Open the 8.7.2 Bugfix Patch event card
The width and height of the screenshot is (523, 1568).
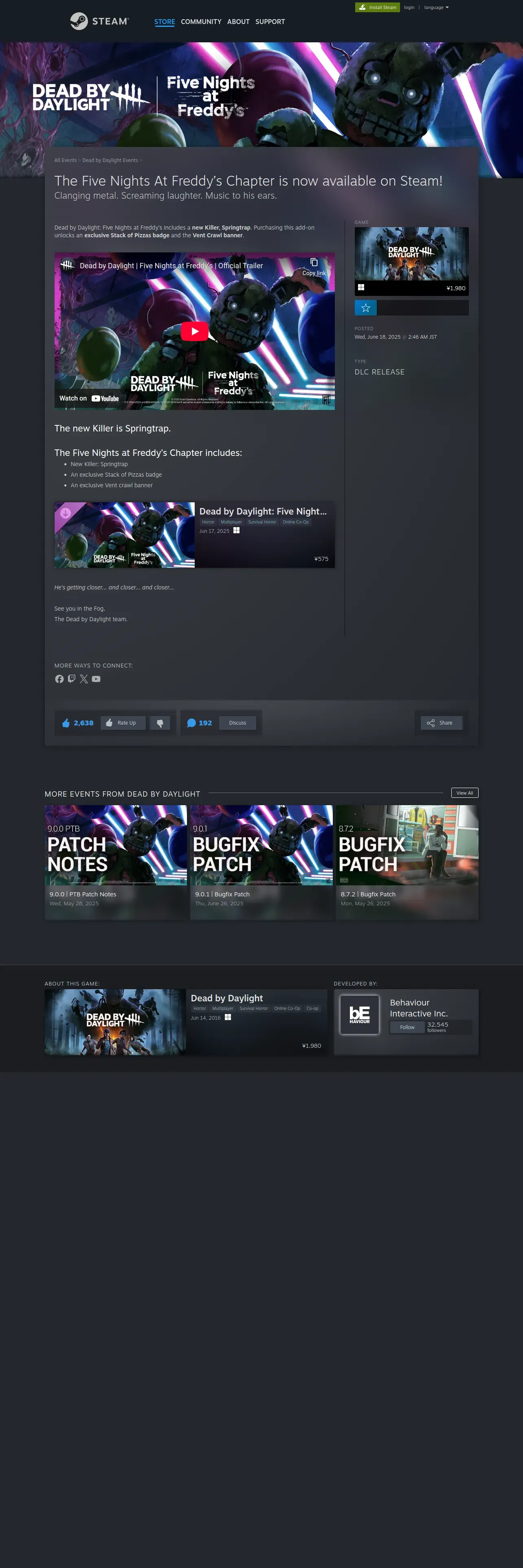click(x=407, y=863)
